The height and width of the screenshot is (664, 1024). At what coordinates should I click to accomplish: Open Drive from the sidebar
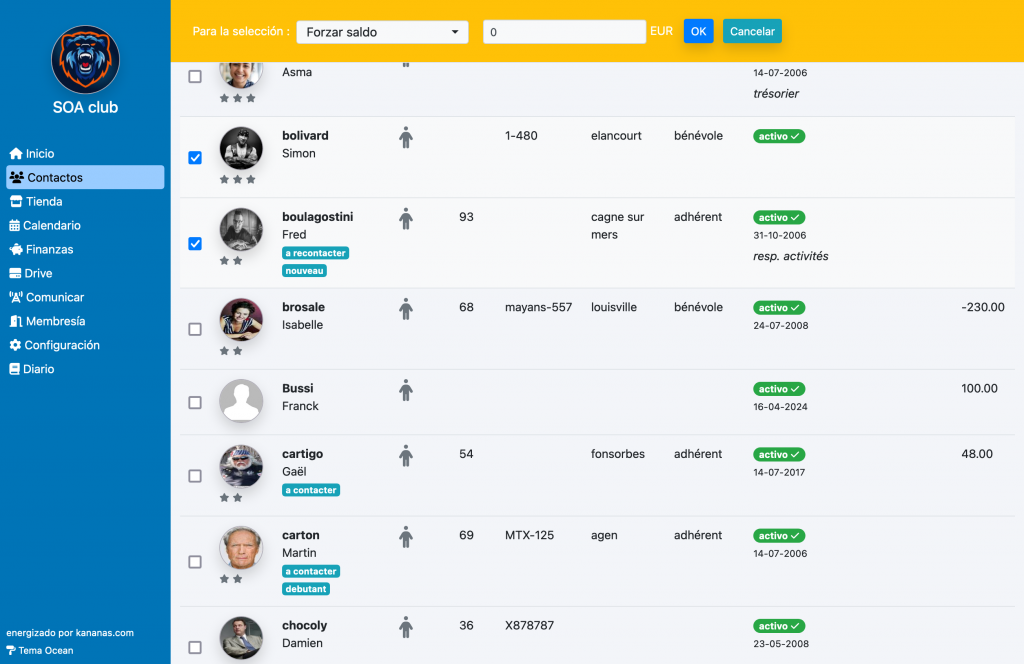pyautogui.click(x=38, y=273)
